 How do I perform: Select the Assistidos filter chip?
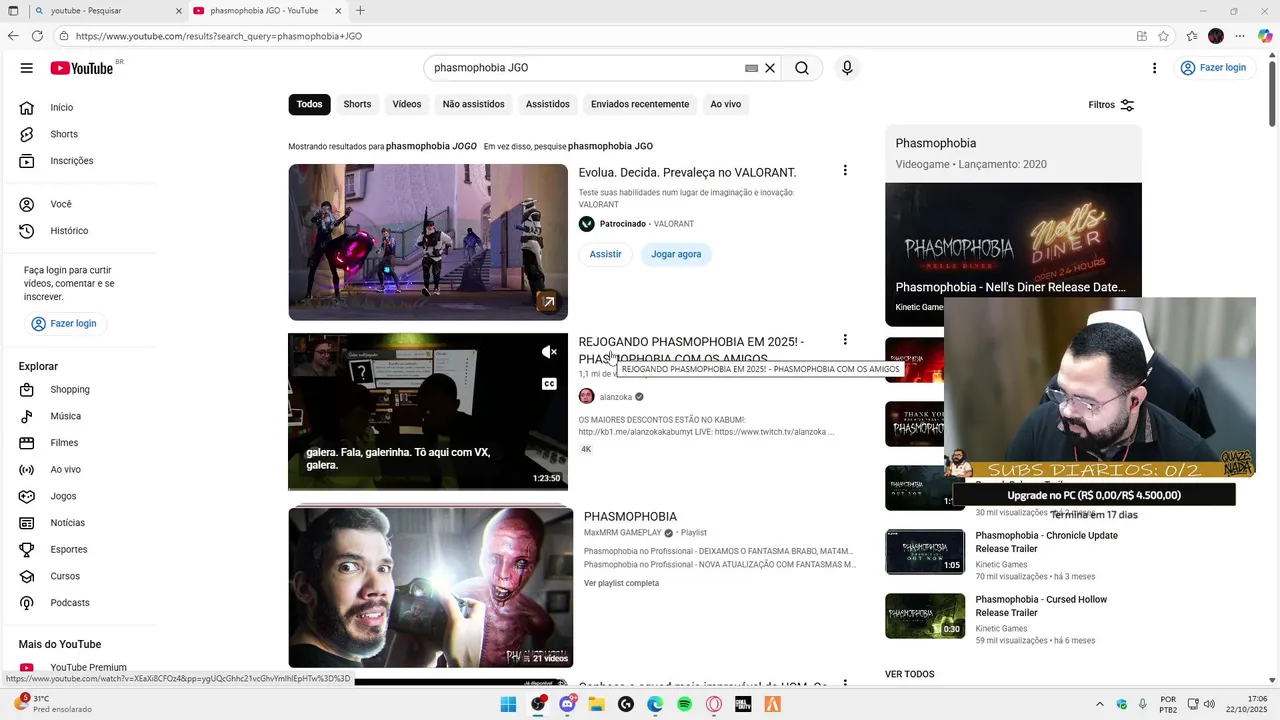tap(548, 104)
